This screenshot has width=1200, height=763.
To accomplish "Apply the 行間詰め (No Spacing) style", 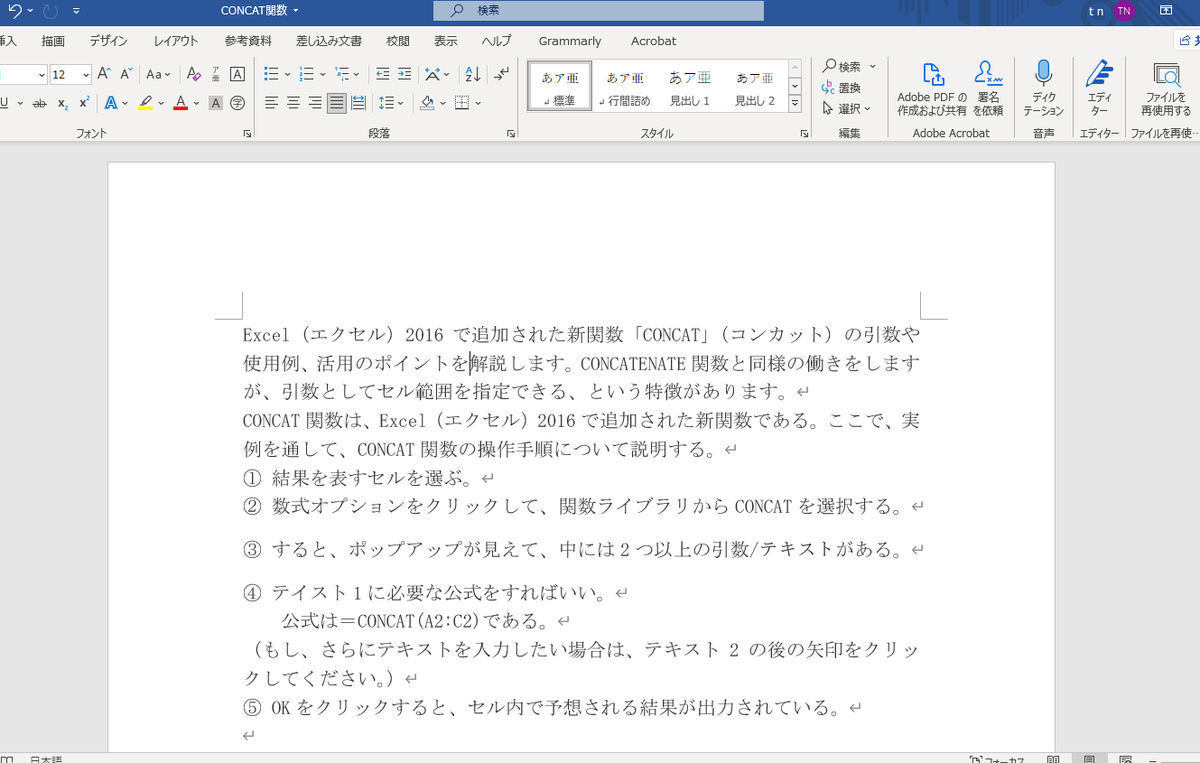I will 624,88.
